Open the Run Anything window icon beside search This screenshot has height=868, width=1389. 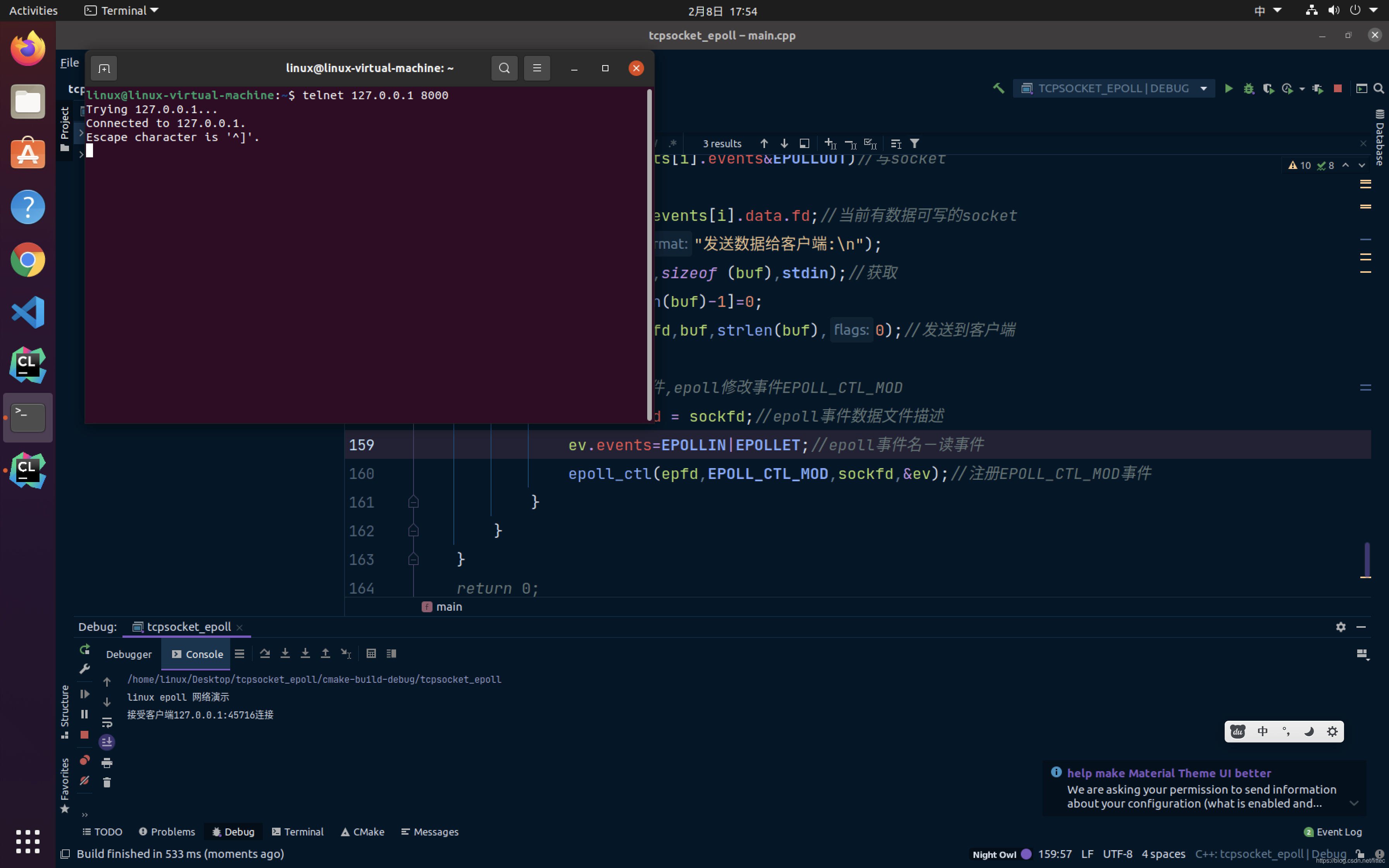tap(1361, 88)
